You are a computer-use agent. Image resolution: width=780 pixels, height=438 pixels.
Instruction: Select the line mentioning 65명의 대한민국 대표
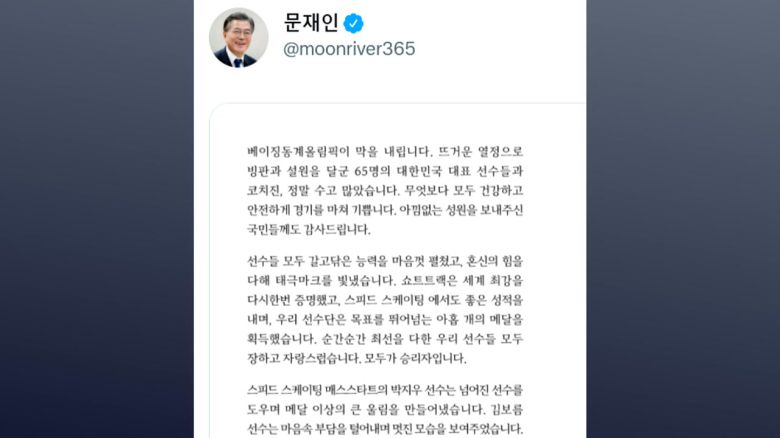(x=385, y=171)
